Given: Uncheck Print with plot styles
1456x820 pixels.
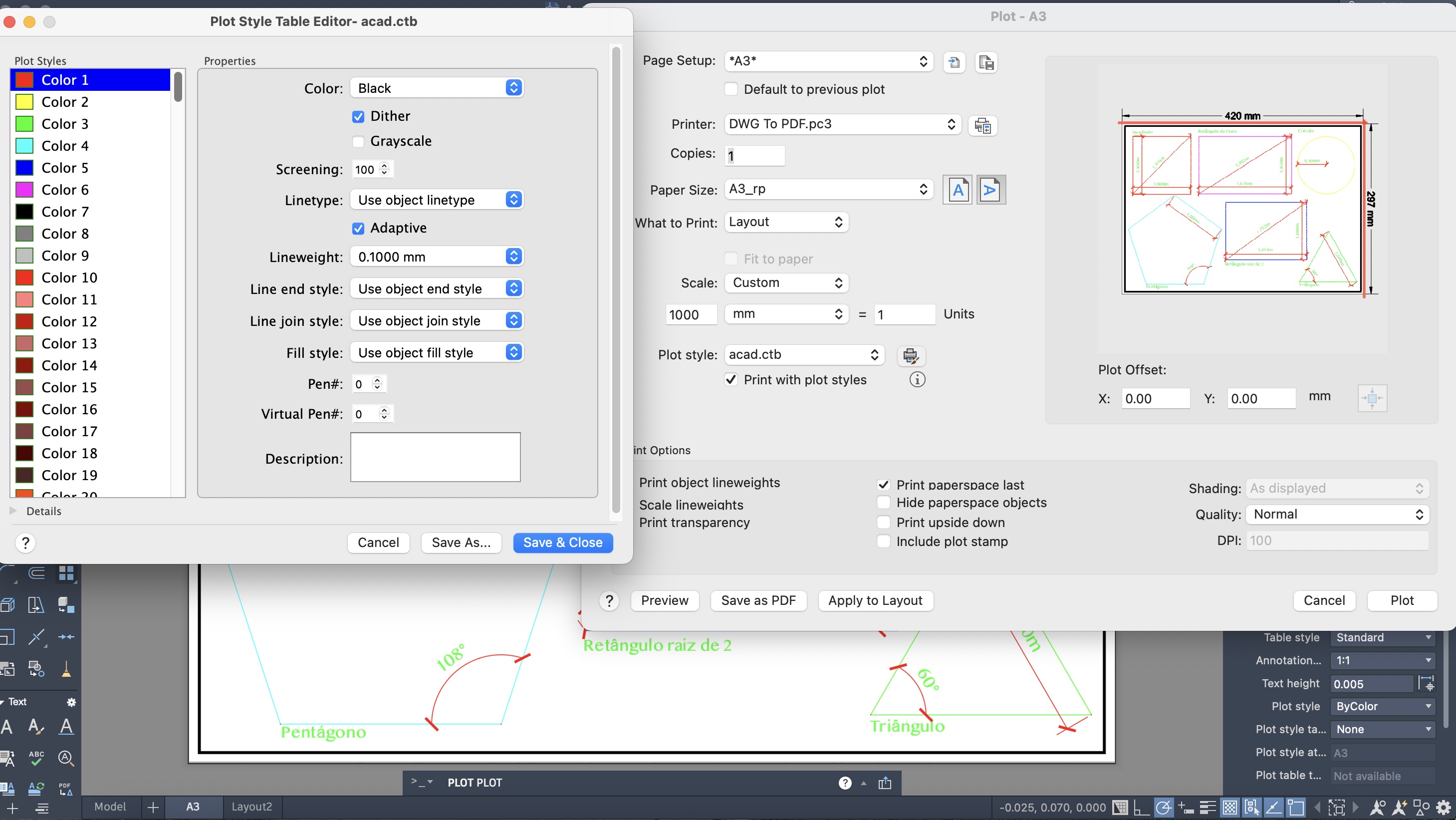Looking at the screenshot, I should (731, 379).
